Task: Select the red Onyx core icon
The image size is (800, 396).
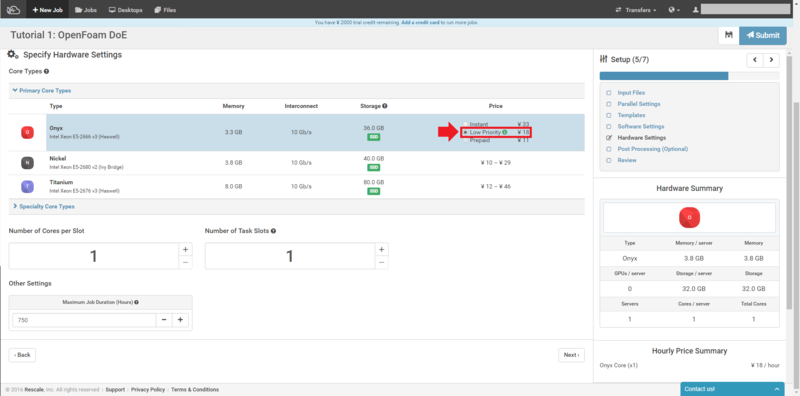Action: click(28, 133)
